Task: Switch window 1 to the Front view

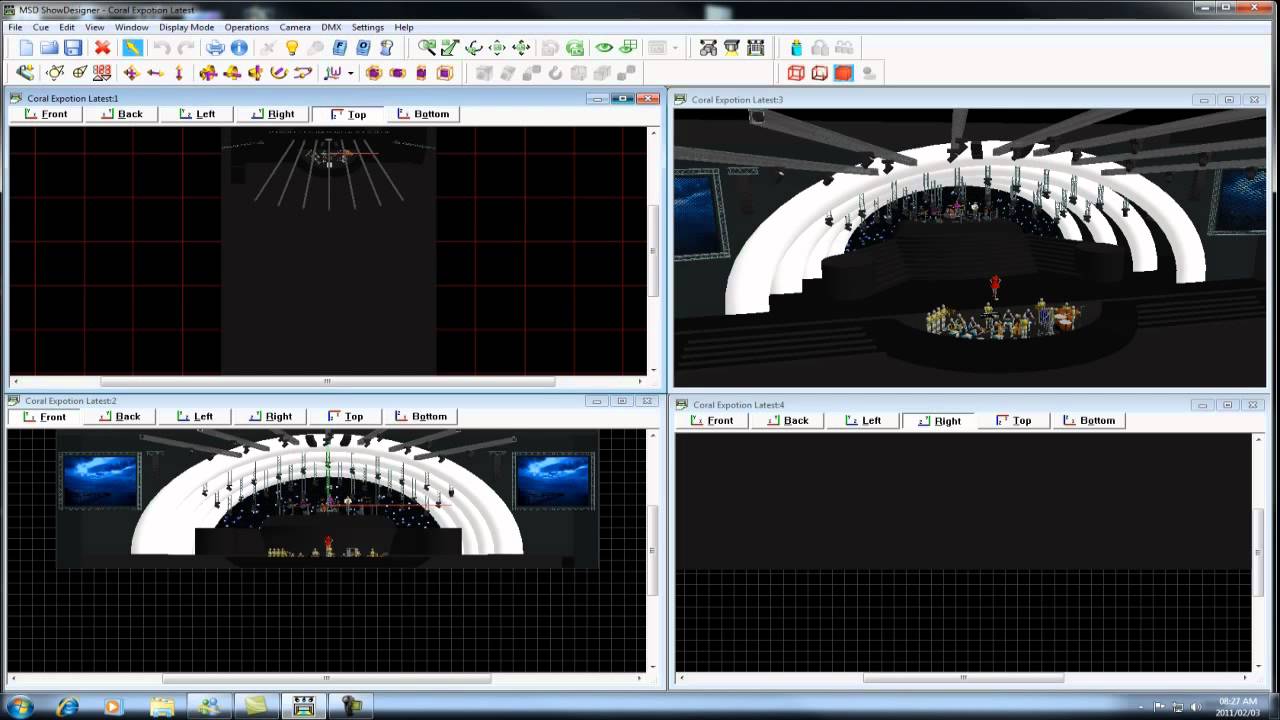Action: click(x=45, y=114)
